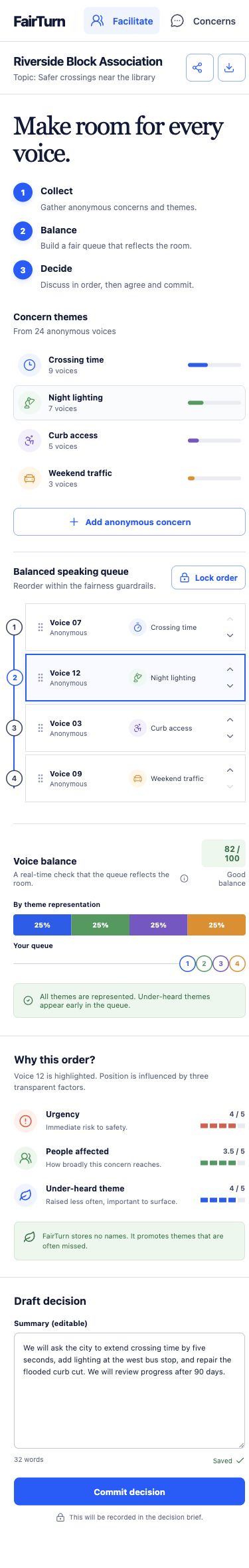The width and height of the screenshot is (249, 1568).
Task: Move Voice 03 down in queue
Action: coord(230,736)
